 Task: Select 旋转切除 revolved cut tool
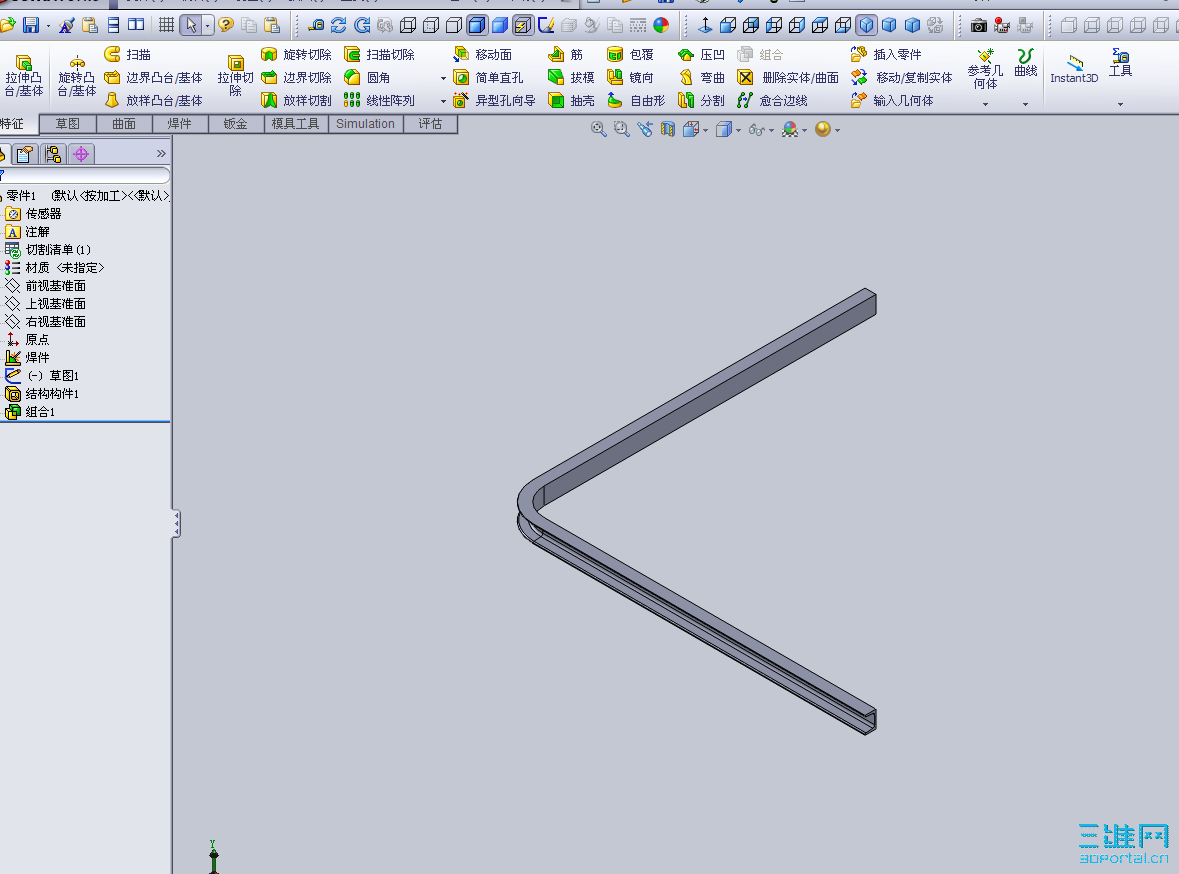[x=296, y=54]
